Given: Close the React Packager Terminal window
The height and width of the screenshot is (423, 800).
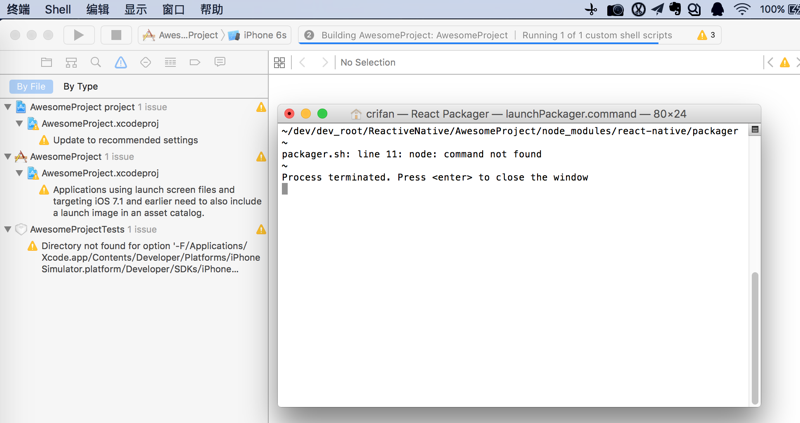Looking at the screenshot, I should (x=289, y=113).
